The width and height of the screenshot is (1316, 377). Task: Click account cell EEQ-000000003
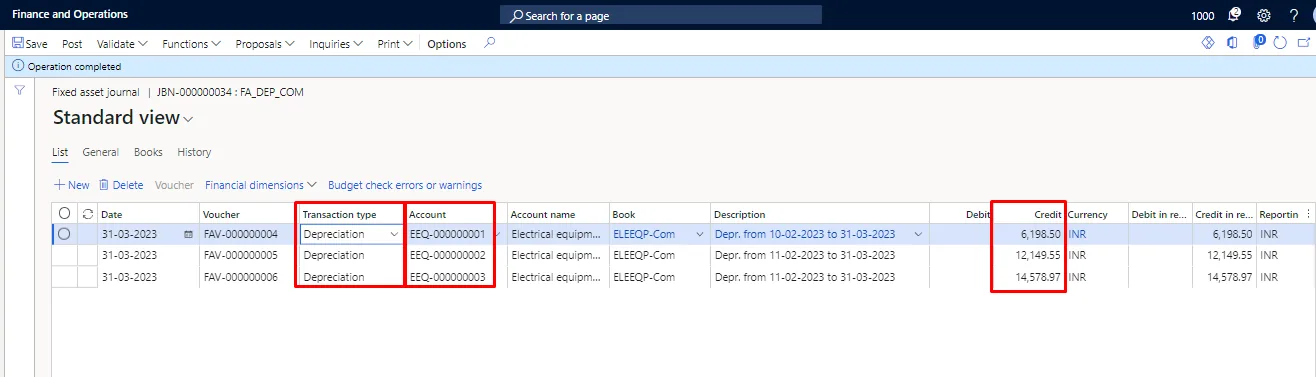(448, 276)
